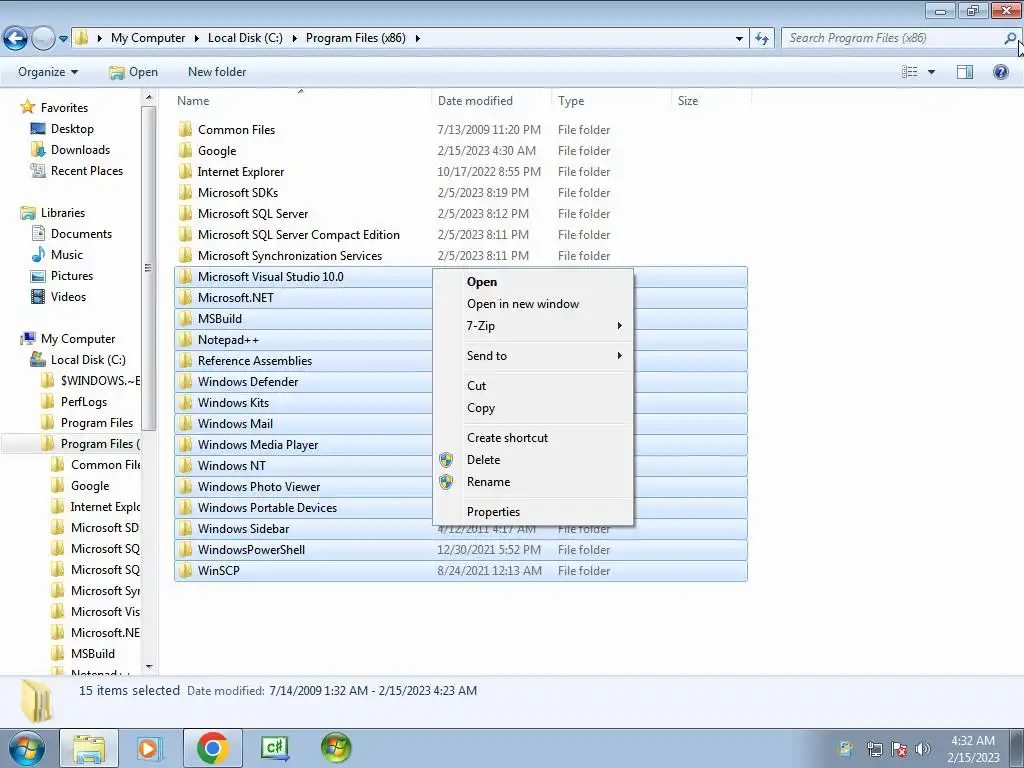
Task: Open Windows Media Player from taskbar
Action: 149,748
